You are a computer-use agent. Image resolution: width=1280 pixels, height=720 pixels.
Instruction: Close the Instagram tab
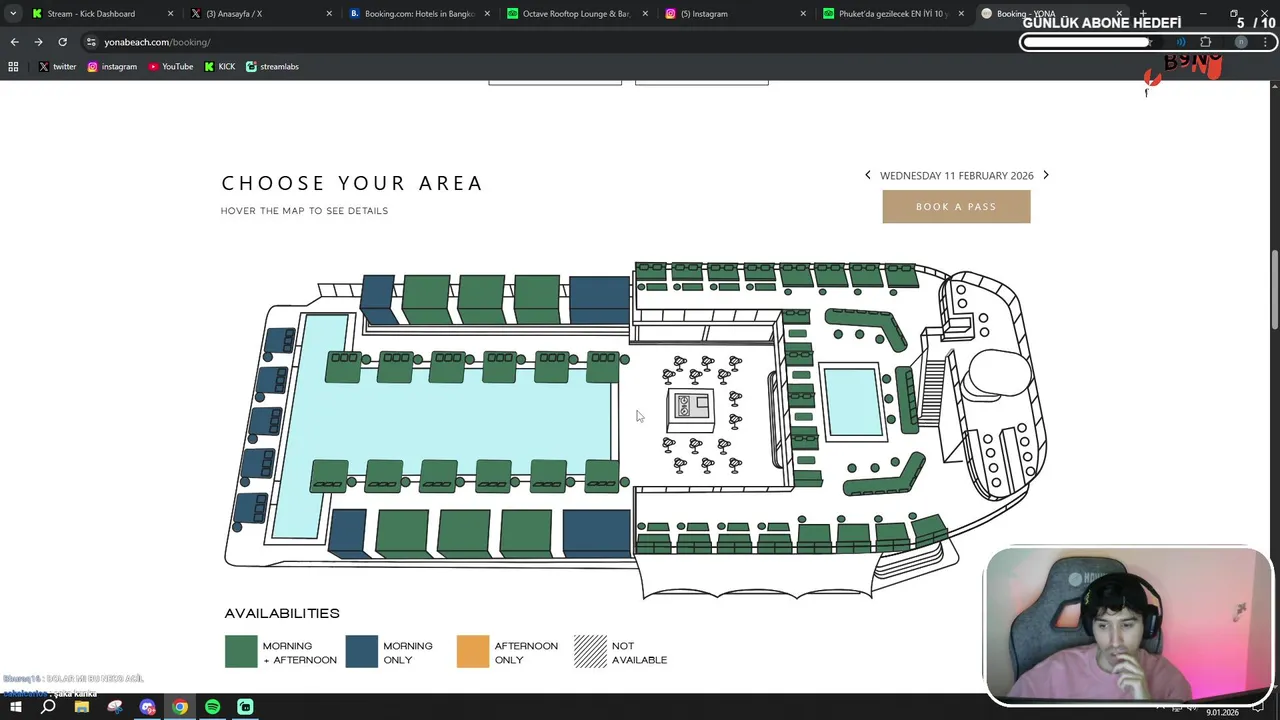pyautogui.click(x=803, y=14)
